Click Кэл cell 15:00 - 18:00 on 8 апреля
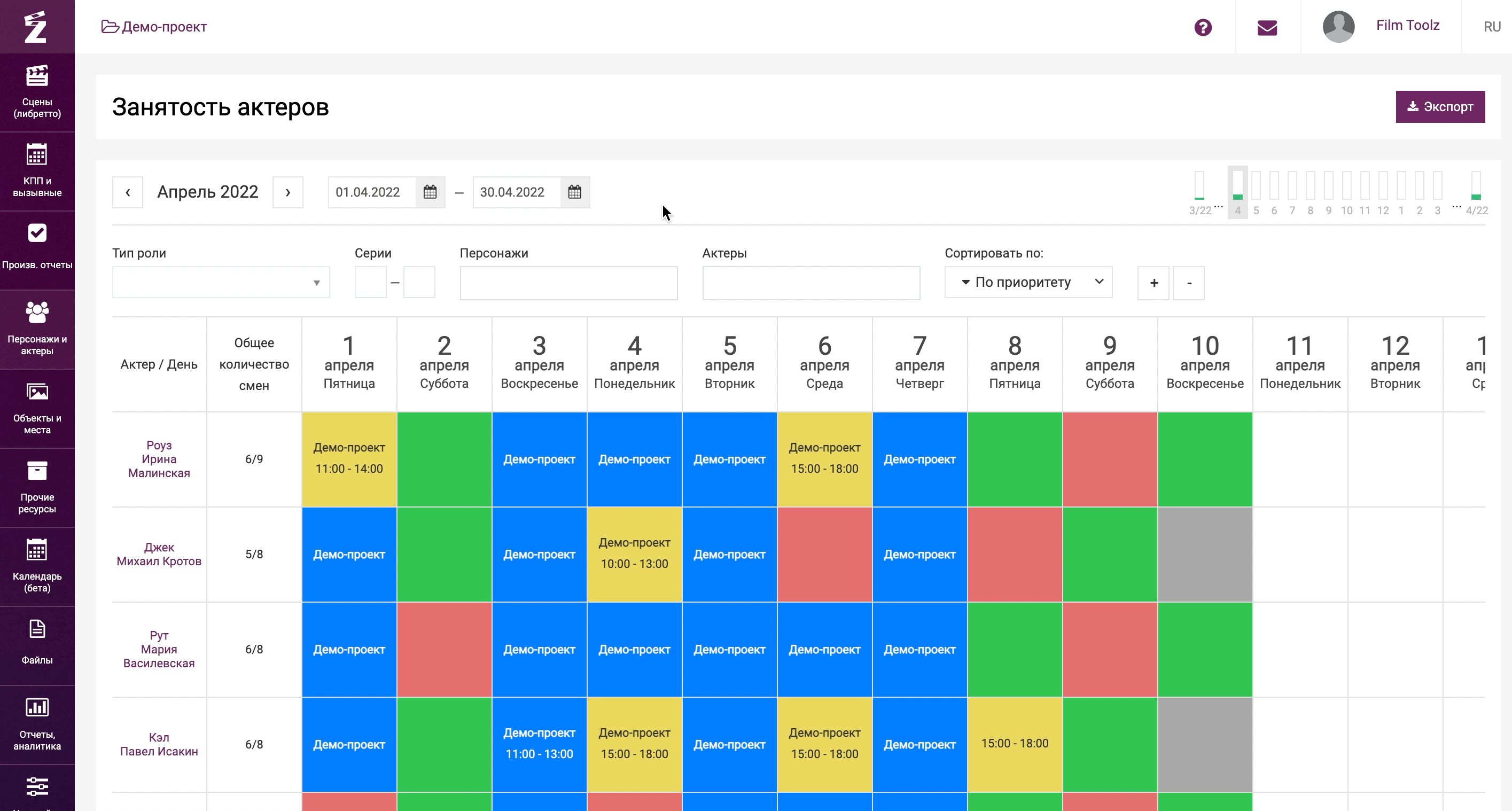The width and height of the screenshot is (1512, 811). click(1015, 744)
